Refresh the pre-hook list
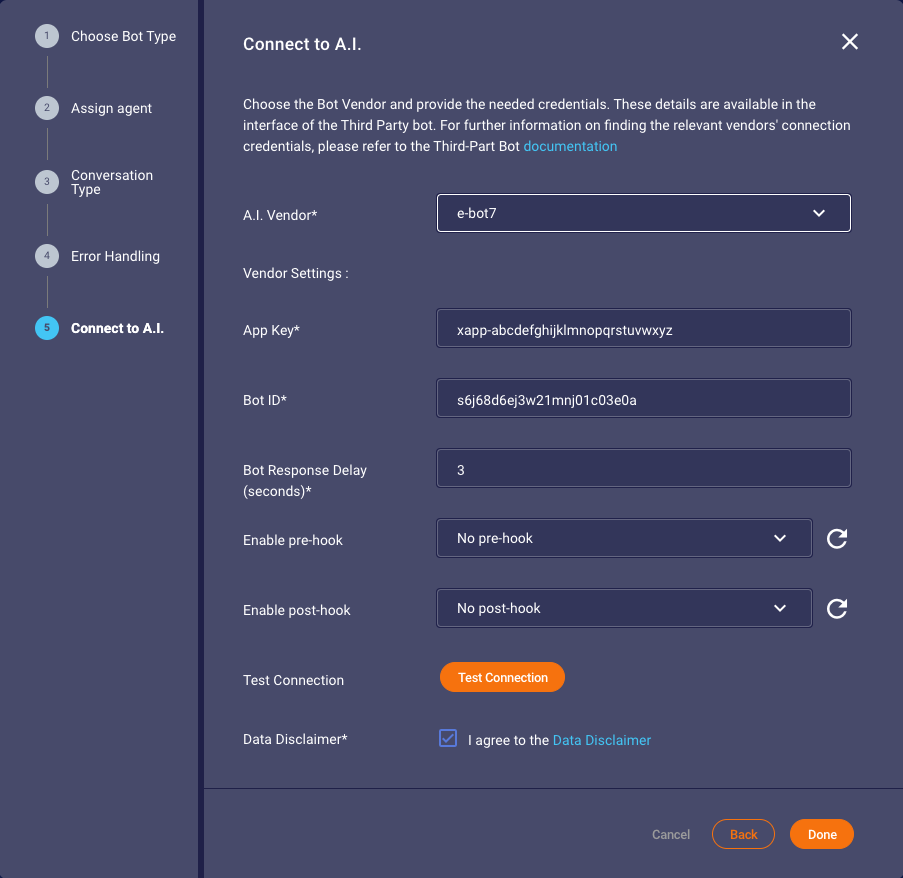903x878 pixels. click(836, 538)
